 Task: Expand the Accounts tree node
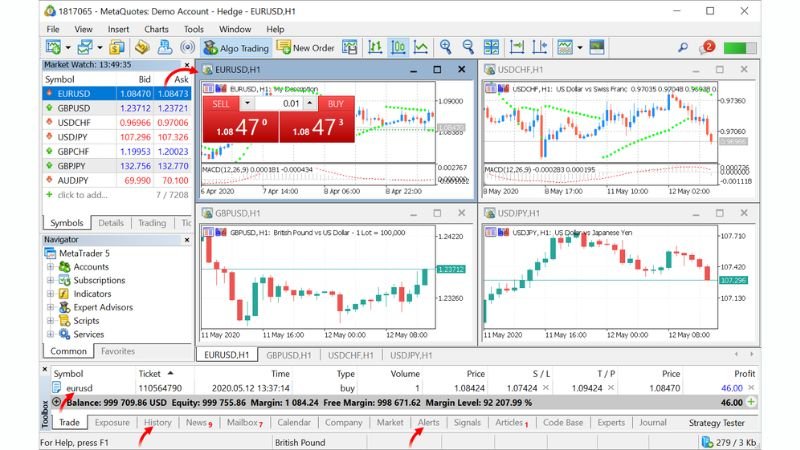point(50,266)
